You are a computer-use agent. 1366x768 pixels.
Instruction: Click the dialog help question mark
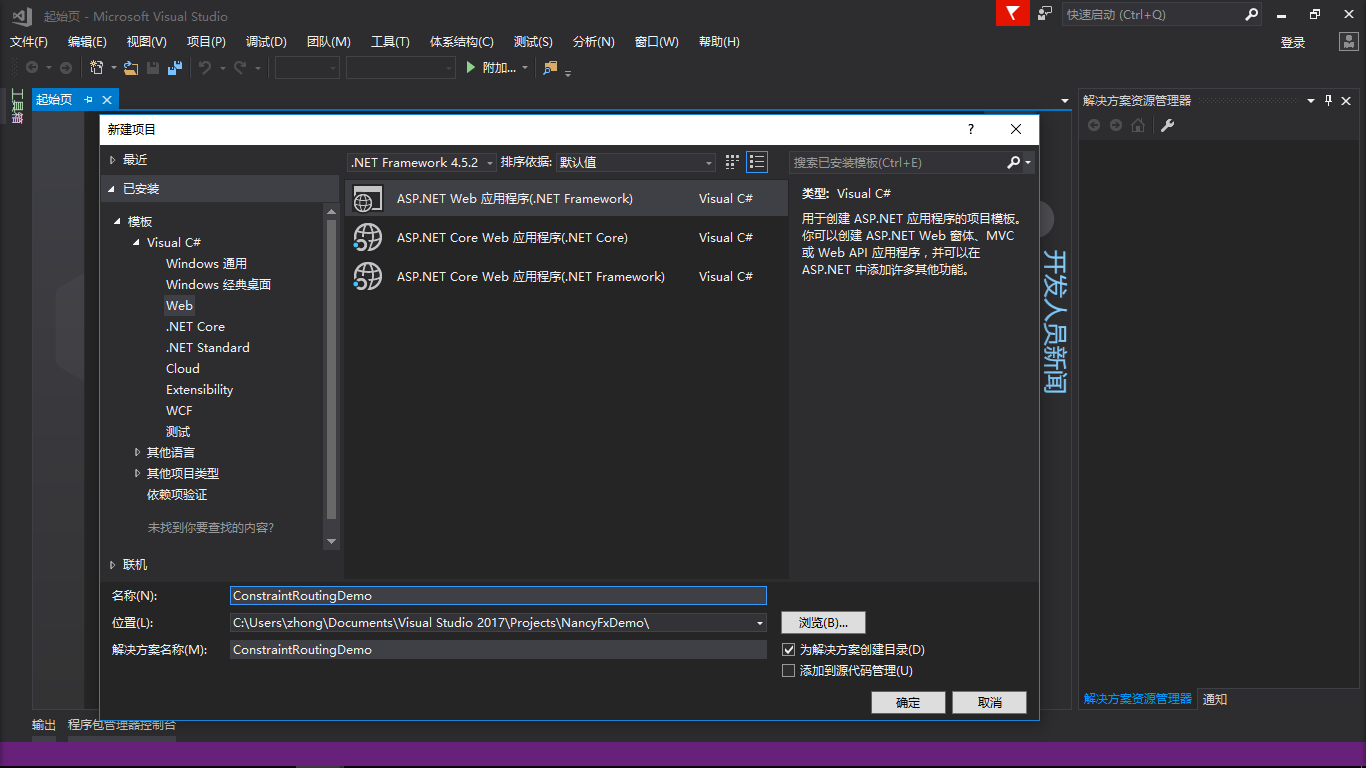click(970, 129)
